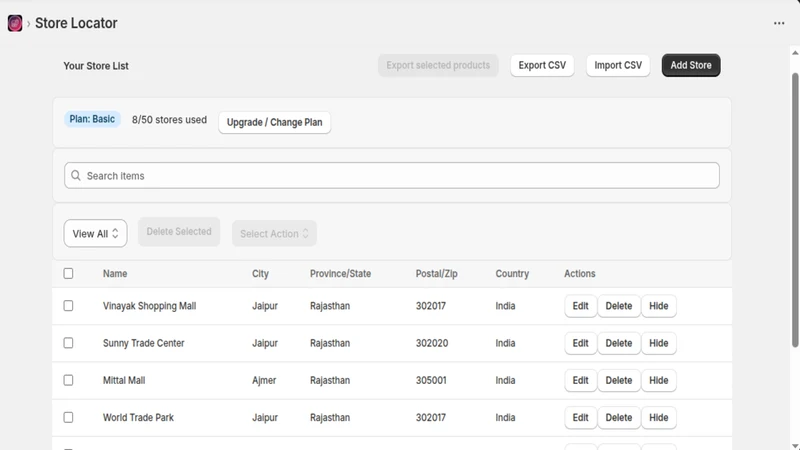Click the 8/50 stores used text
This screenshot has width=800, height=450.
click(169, 119)
